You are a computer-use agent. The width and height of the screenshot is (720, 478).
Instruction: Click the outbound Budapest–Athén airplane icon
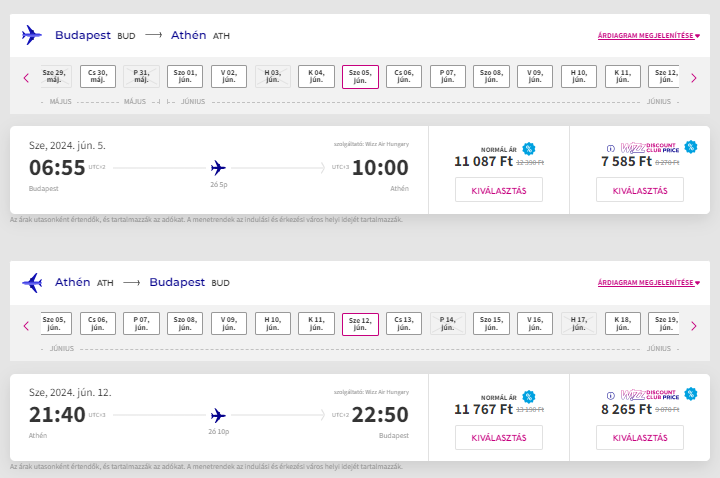point(32,35)
